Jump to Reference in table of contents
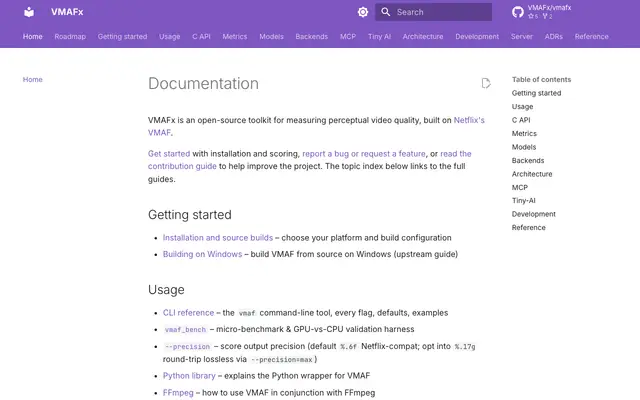 coord(529,227)
